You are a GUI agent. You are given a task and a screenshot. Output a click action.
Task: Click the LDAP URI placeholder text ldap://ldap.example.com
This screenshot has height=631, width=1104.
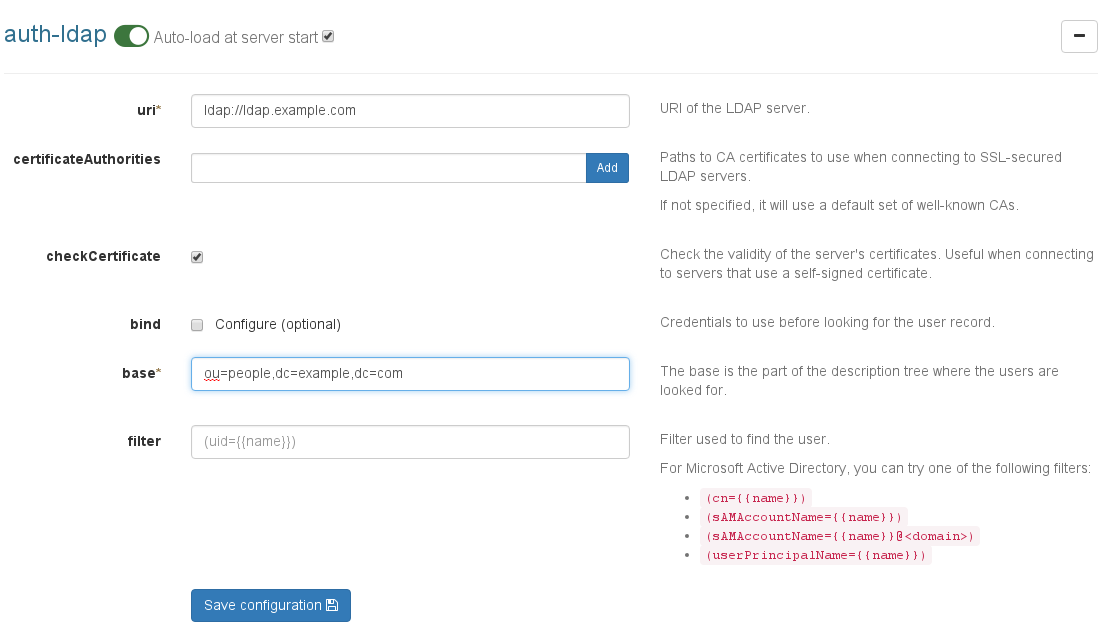click(278, 110)
